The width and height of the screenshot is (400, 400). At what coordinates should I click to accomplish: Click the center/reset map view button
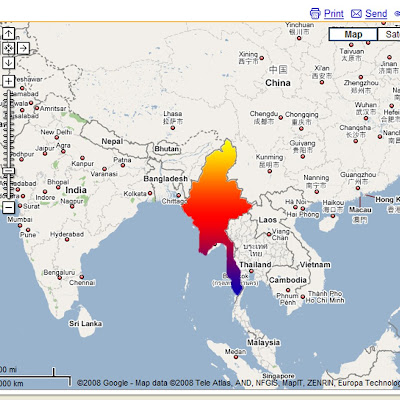click(8, 48)
